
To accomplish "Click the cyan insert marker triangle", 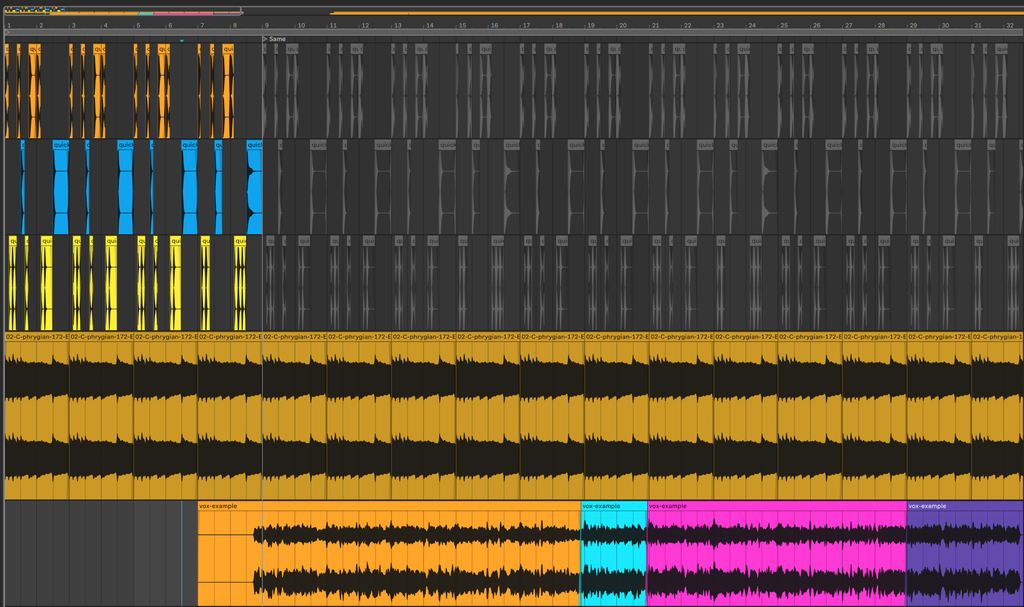I will click(x=182, y=41).
